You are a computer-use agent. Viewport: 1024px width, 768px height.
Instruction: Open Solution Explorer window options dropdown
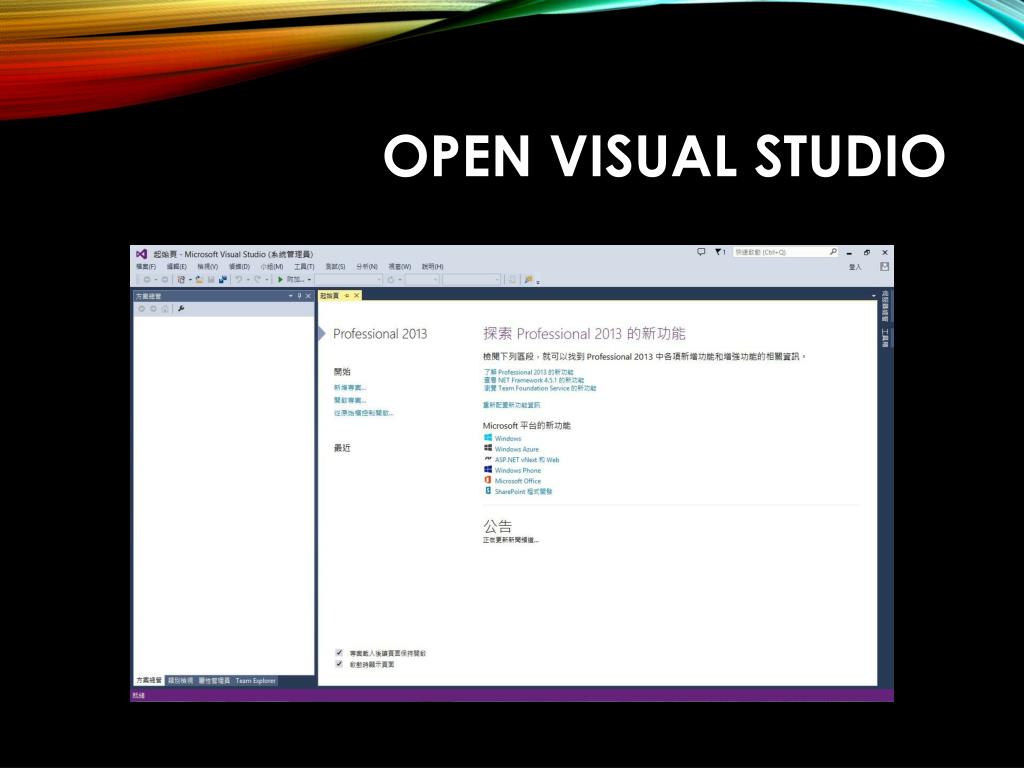click(291, 296)
